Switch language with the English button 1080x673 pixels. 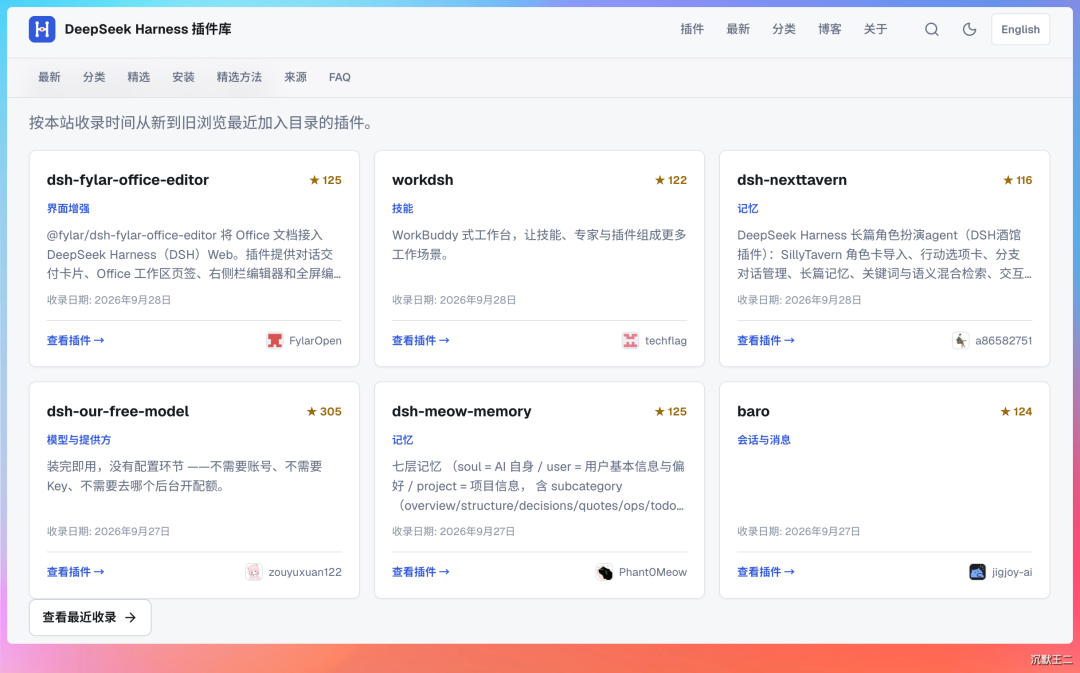pos(1020,29)
